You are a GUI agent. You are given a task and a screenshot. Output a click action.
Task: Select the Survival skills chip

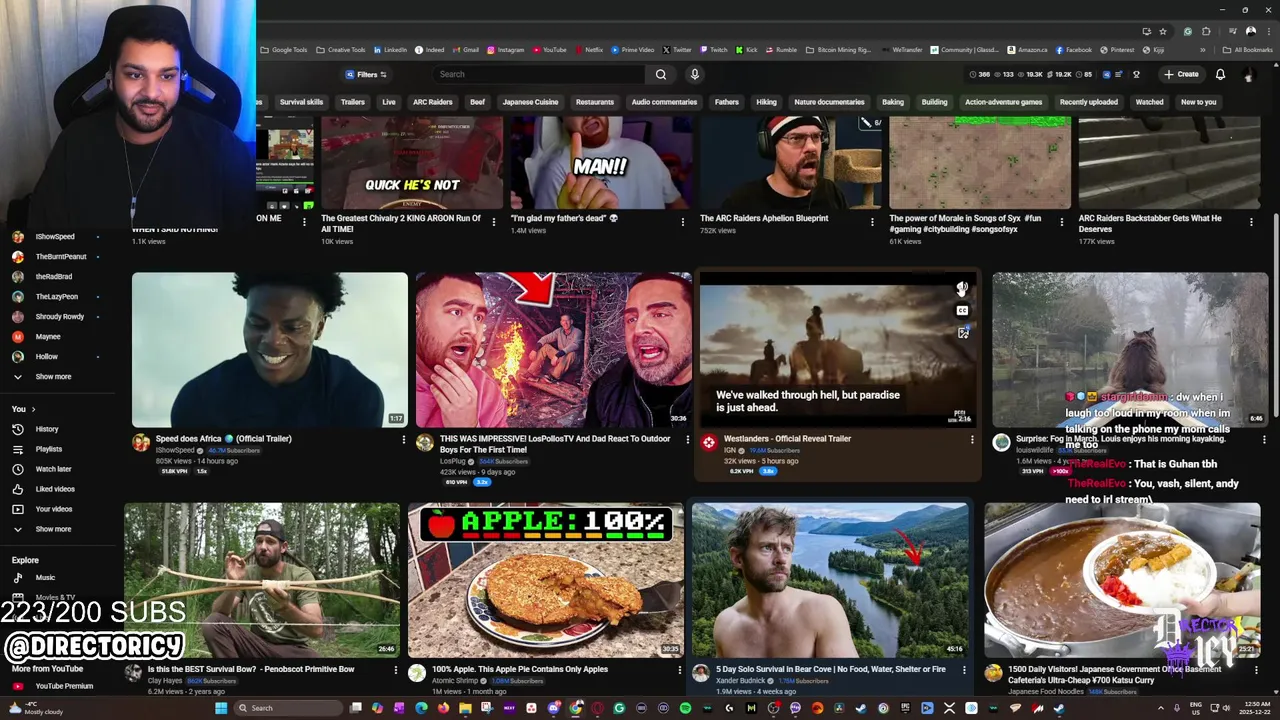point(301,102)
